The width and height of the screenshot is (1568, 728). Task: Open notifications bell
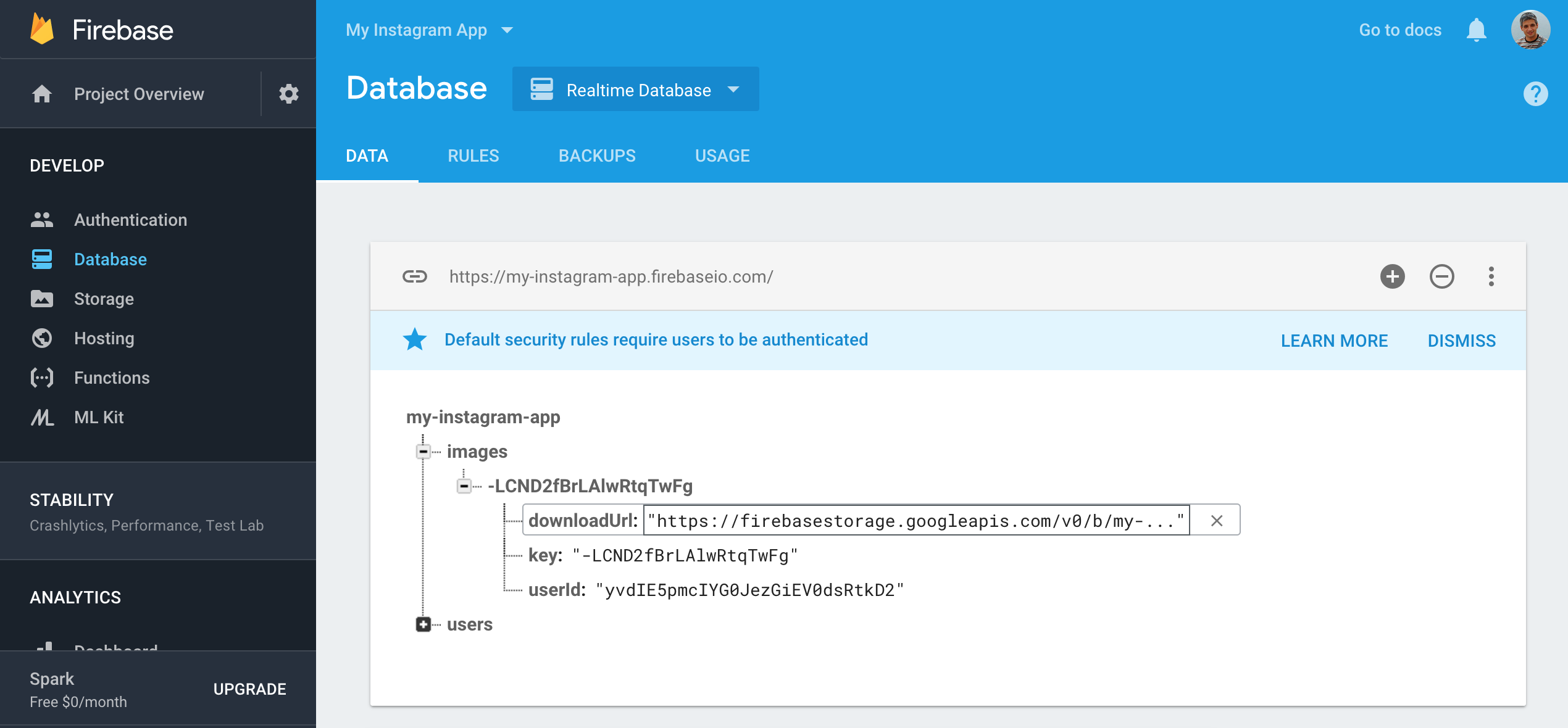tap(1476, 30)
